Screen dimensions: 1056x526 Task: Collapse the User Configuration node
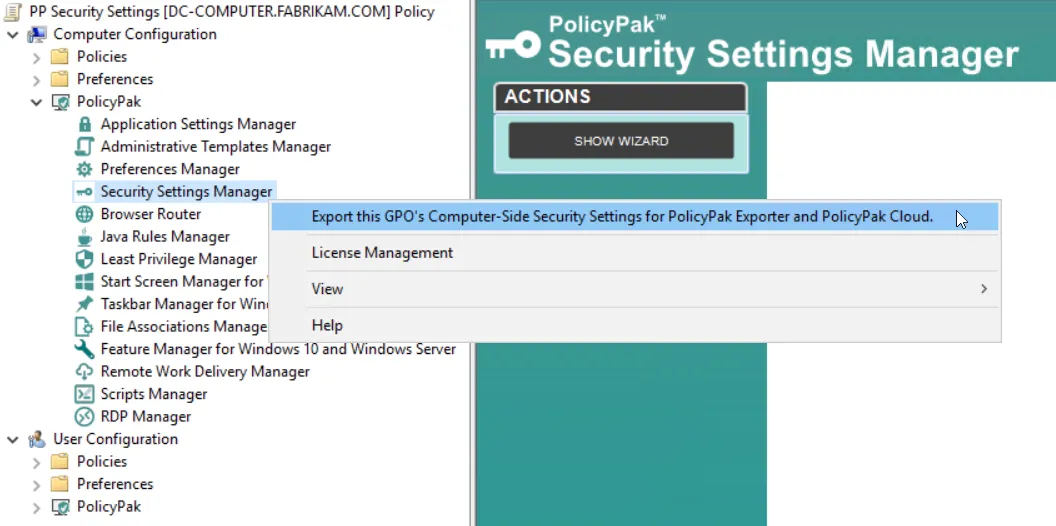tap(13, 439)
